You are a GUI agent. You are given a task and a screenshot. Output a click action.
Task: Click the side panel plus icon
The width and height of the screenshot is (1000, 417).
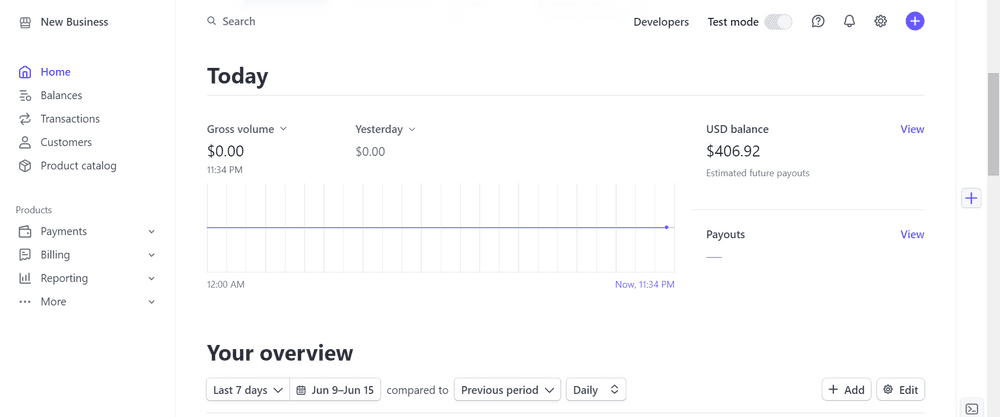click(971, 198)
